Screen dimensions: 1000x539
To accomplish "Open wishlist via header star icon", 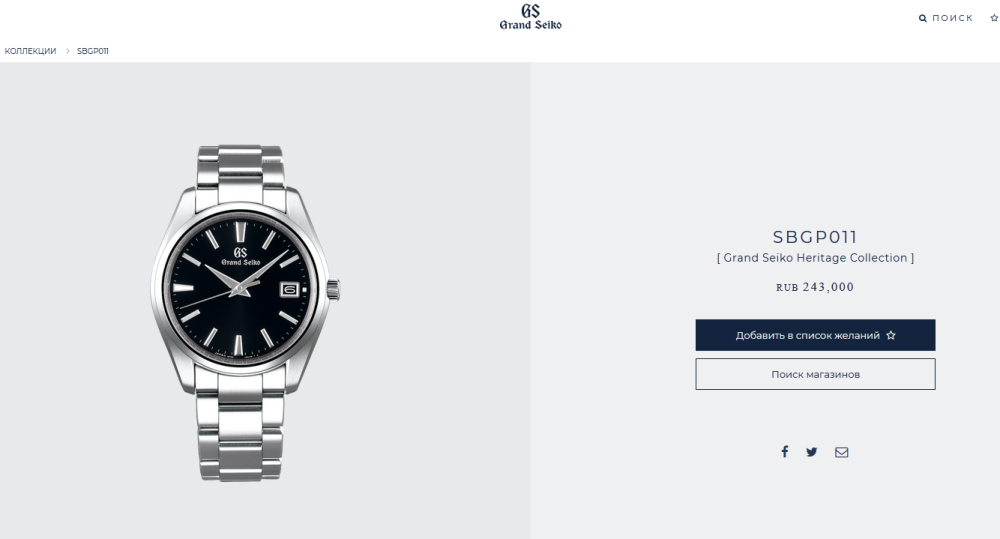I will pos(994,18).
